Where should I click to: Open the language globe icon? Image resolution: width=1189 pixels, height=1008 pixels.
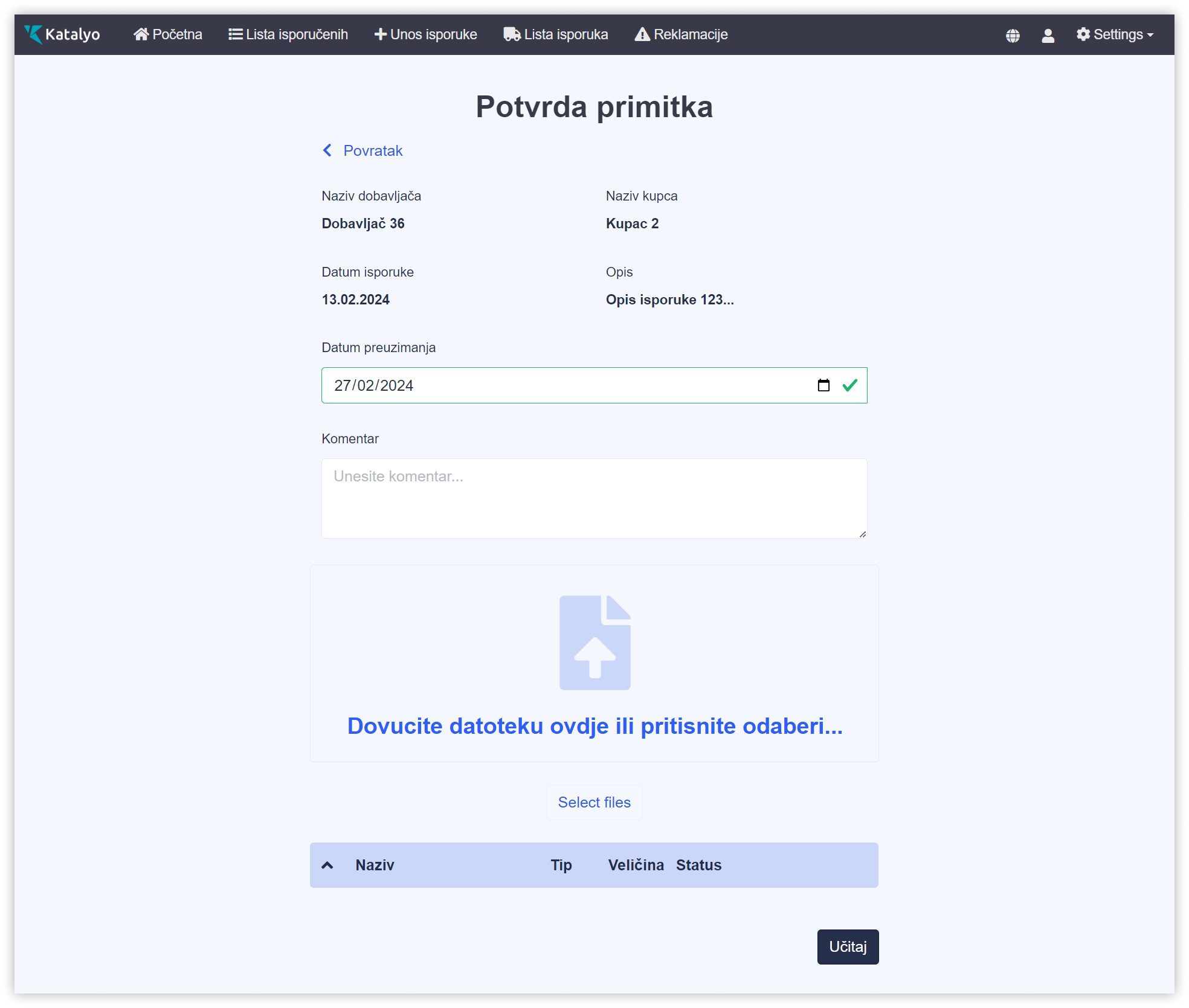pos(1013,36)
